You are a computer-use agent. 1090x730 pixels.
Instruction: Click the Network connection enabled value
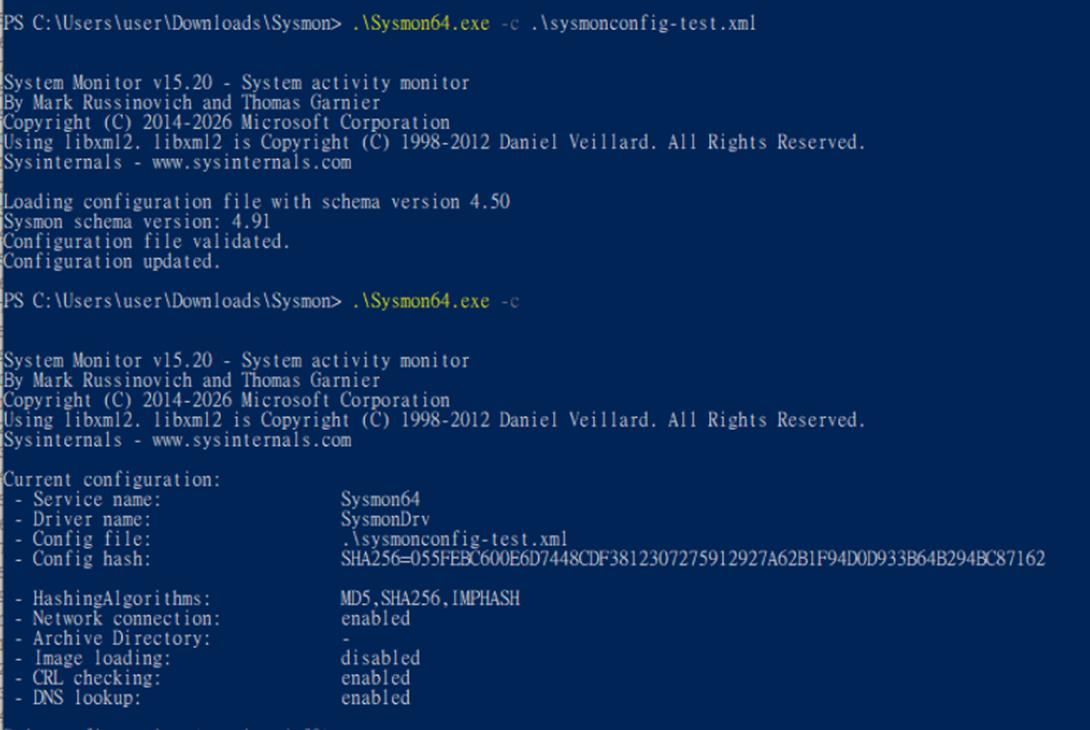pos(375,618)
